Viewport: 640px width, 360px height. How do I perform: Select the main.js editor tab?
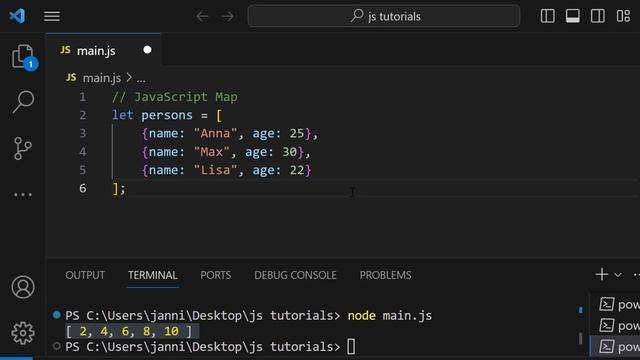point(104,50)
